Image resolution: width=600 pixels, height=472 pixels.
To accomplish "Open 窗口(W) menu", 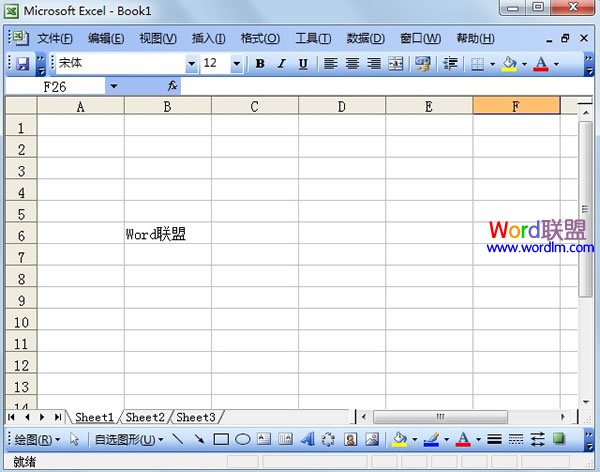I will (x=420, y=38).
